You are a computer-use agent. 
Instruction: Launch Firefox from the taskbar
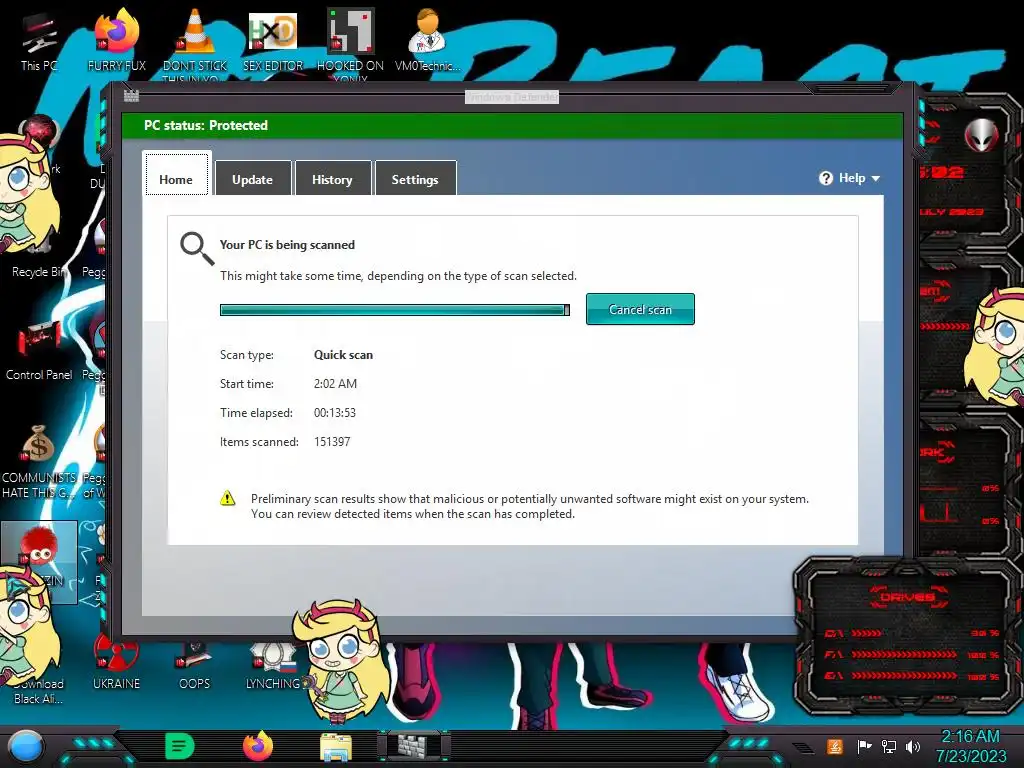click(258, 745)
